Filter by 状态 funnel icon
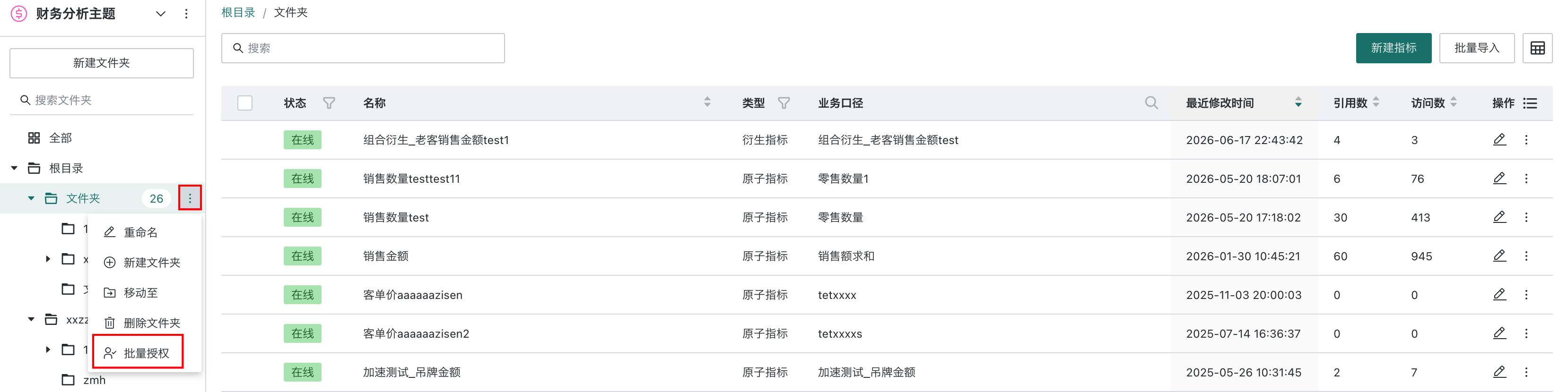Image resolution: width=1568 pixels, height=392 pixels. tap(329, 102)
